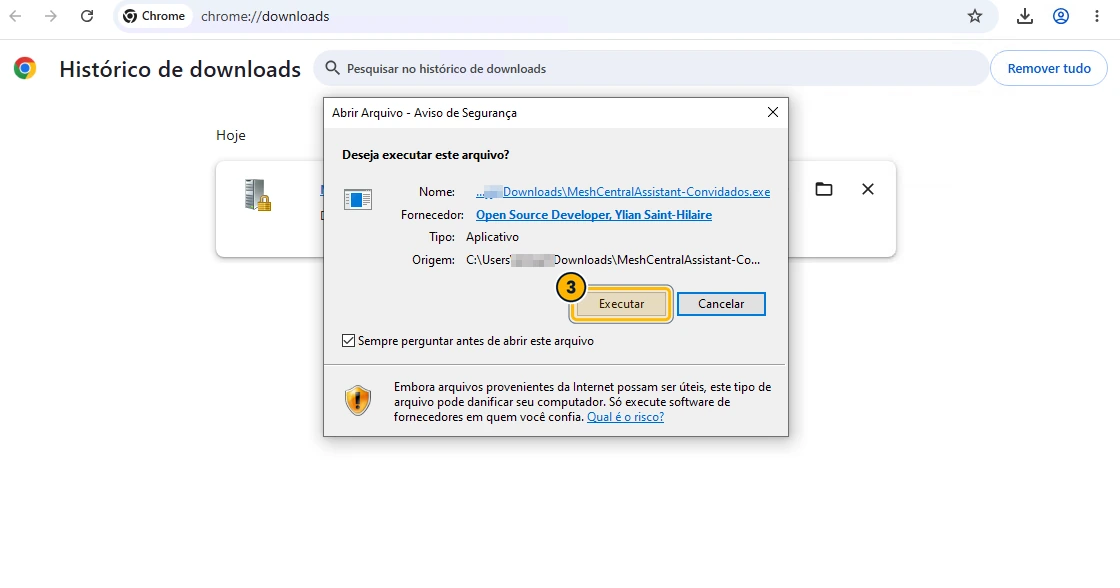Image resolution: width=1120 pixels, height=588 pixels.
Task: Click the 'Aplicativo' type value
Action: click(x=492, y=236)
